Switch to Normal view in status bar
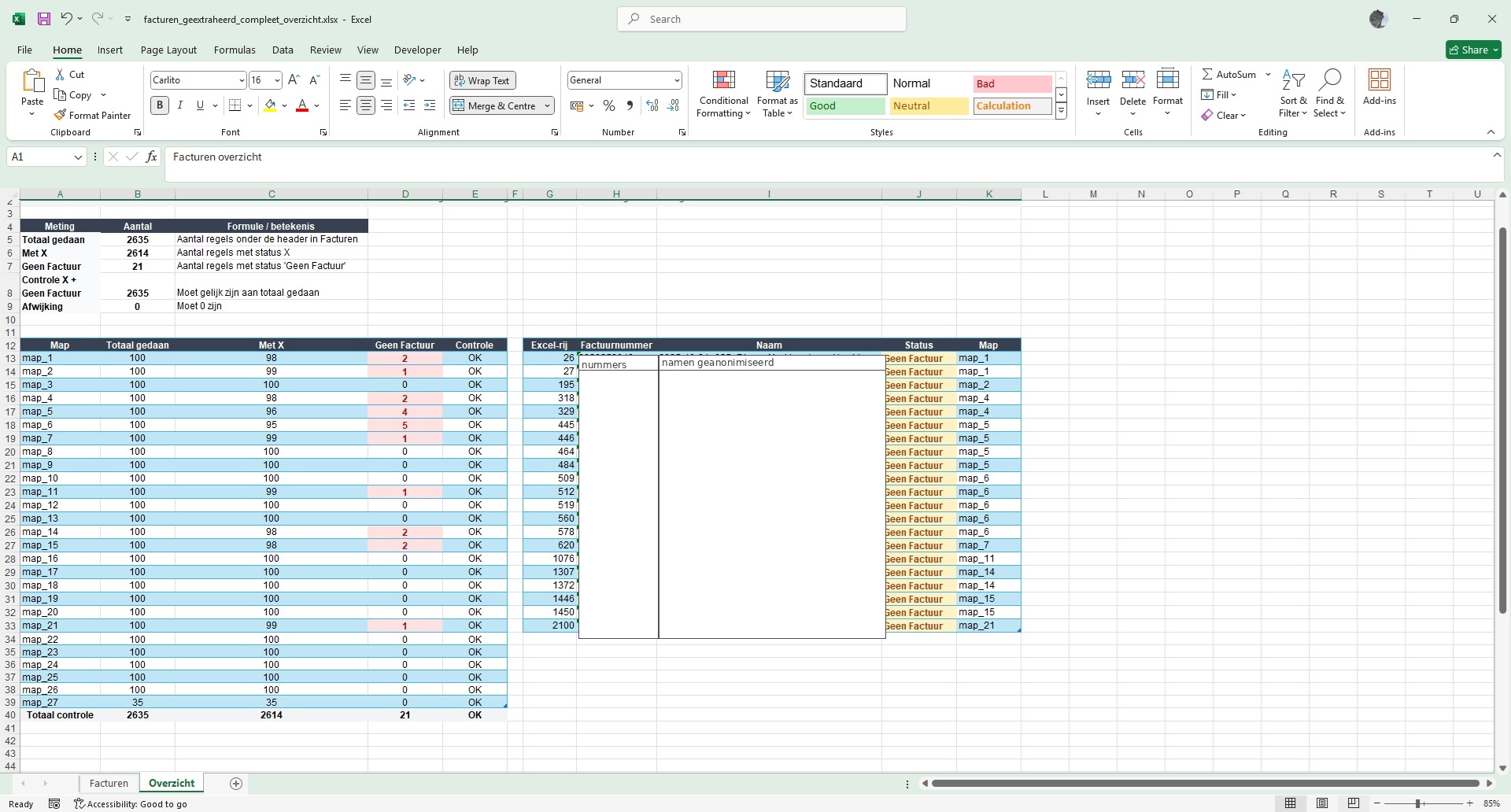Screen dimensions: 1511x812 [x=1291, y=803]
